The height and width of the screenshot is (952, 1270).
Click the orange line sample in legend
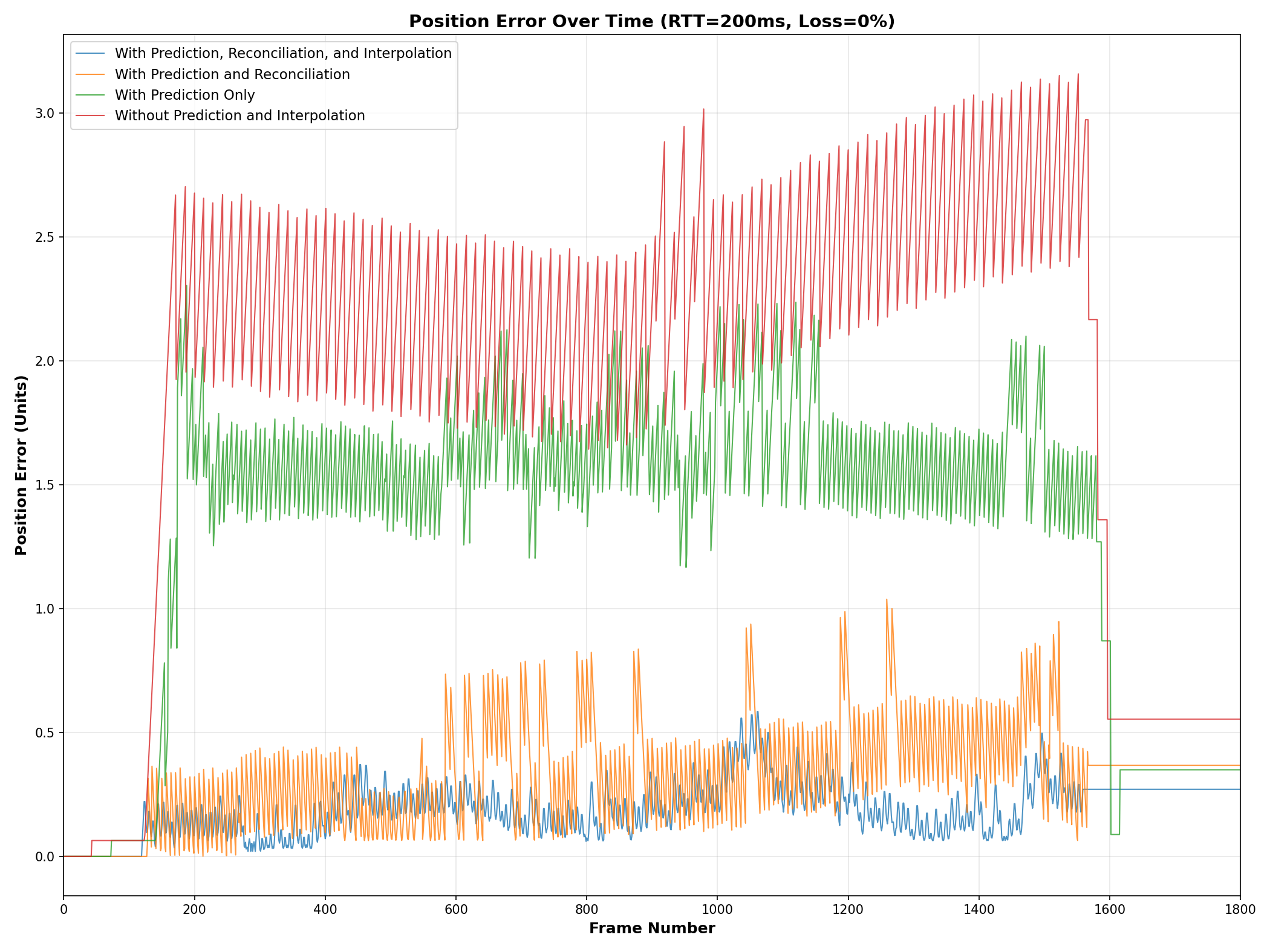point(90,74)
